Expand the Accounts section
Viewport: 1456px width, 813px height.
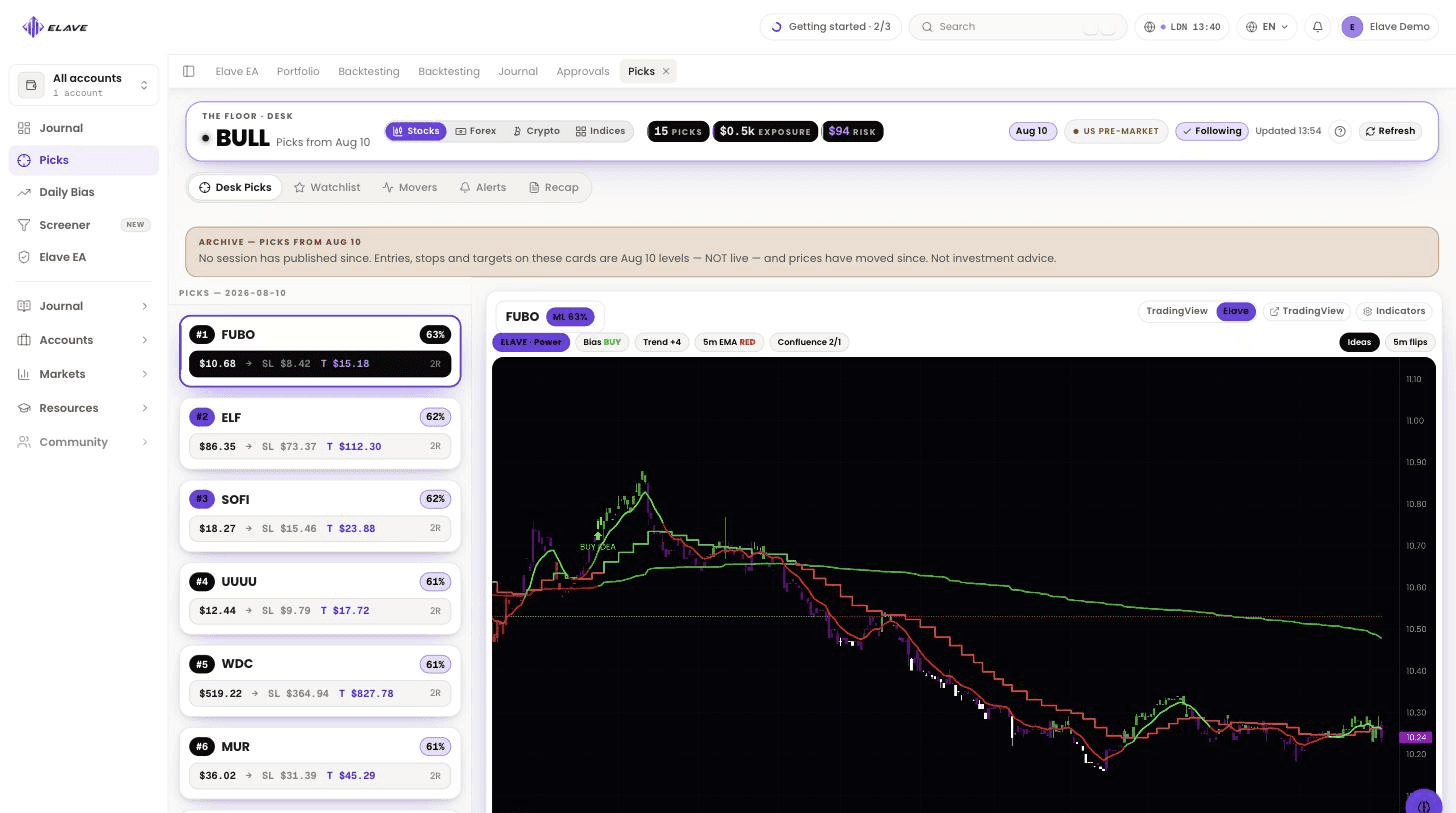pyautogui.click(x=84, y=340)
